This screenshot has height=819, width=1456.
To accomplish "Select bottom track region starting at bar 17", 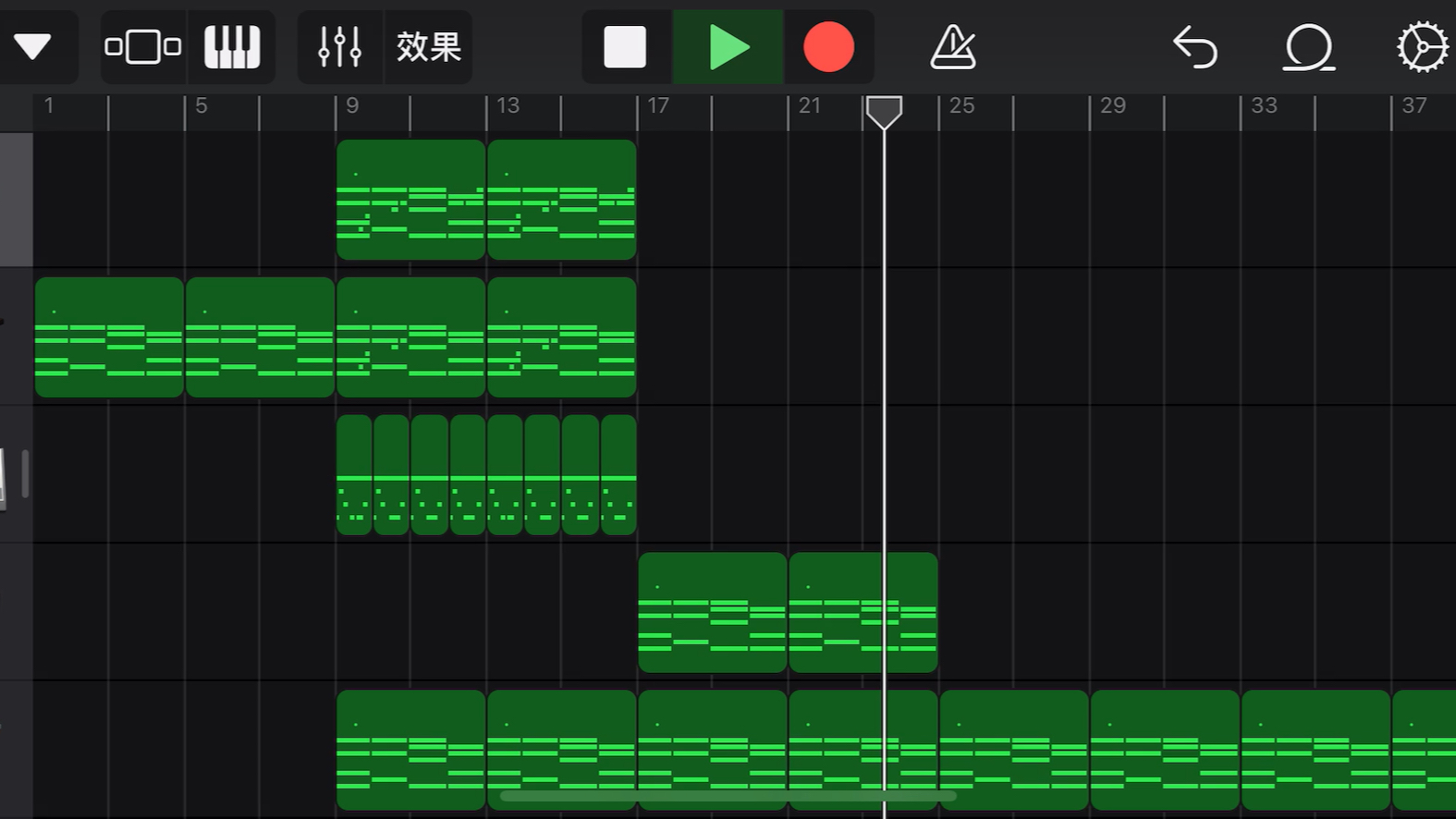I will click(x=713, y=751).
